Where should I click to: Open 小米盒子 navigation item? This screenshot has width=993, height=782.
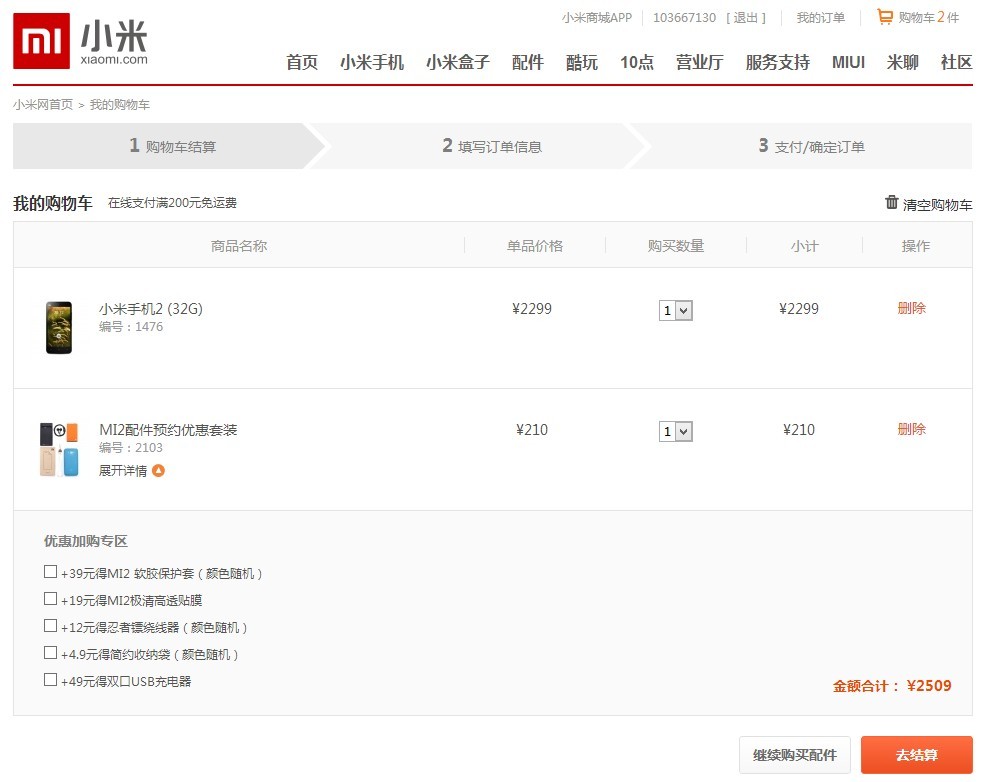coord(458,62)
